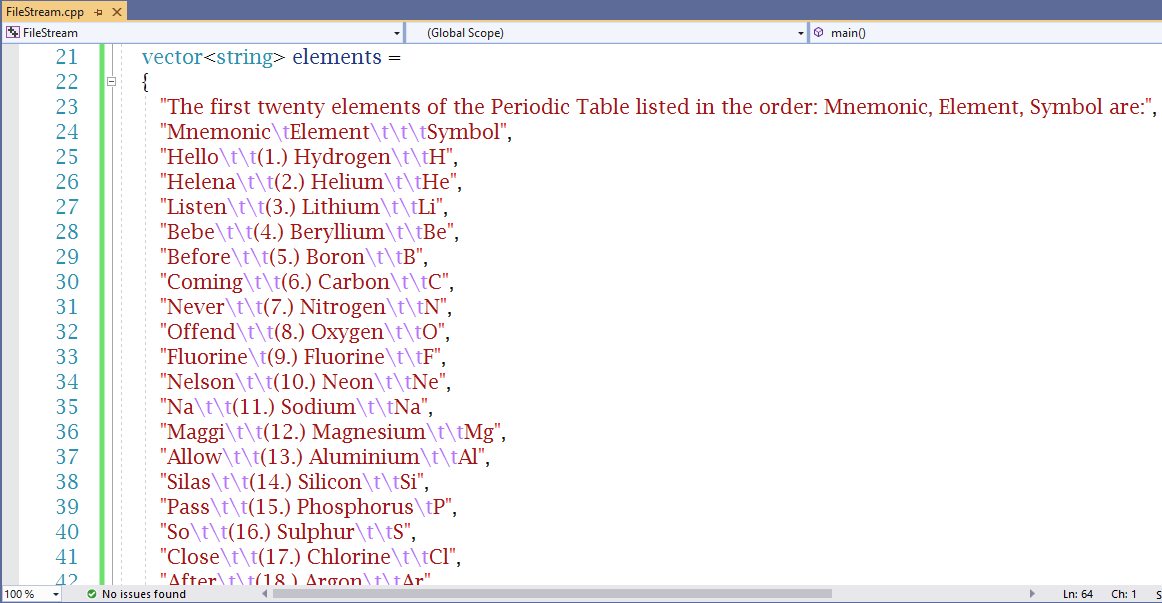
Task: Click the FileStream project icon in navigation bar
Action: pos(13,33)
